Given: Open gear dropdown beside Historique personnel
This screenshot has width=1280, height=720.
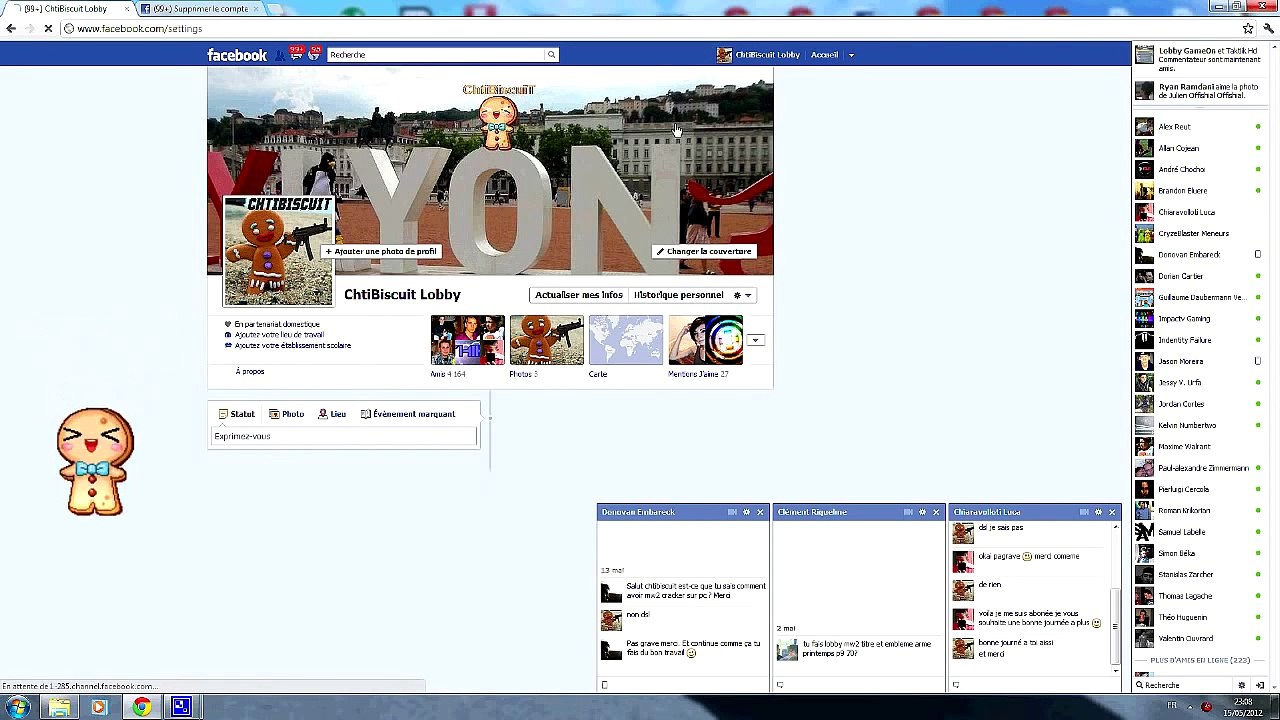Looking at the screenshot, I should click(x=742, y=295).
